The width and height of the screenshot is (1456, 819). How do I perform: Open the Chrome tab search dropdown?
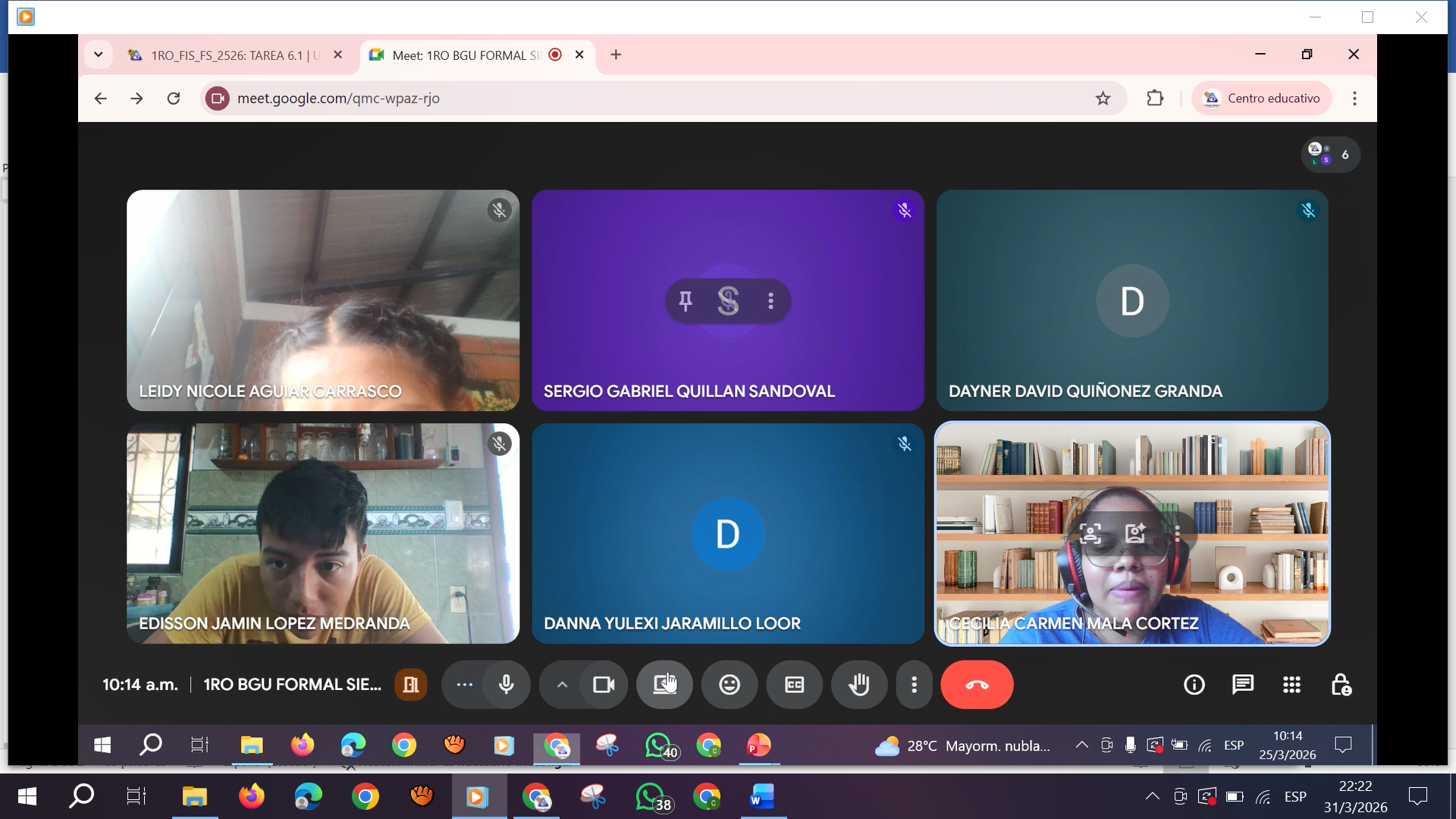tap(99, 55)
